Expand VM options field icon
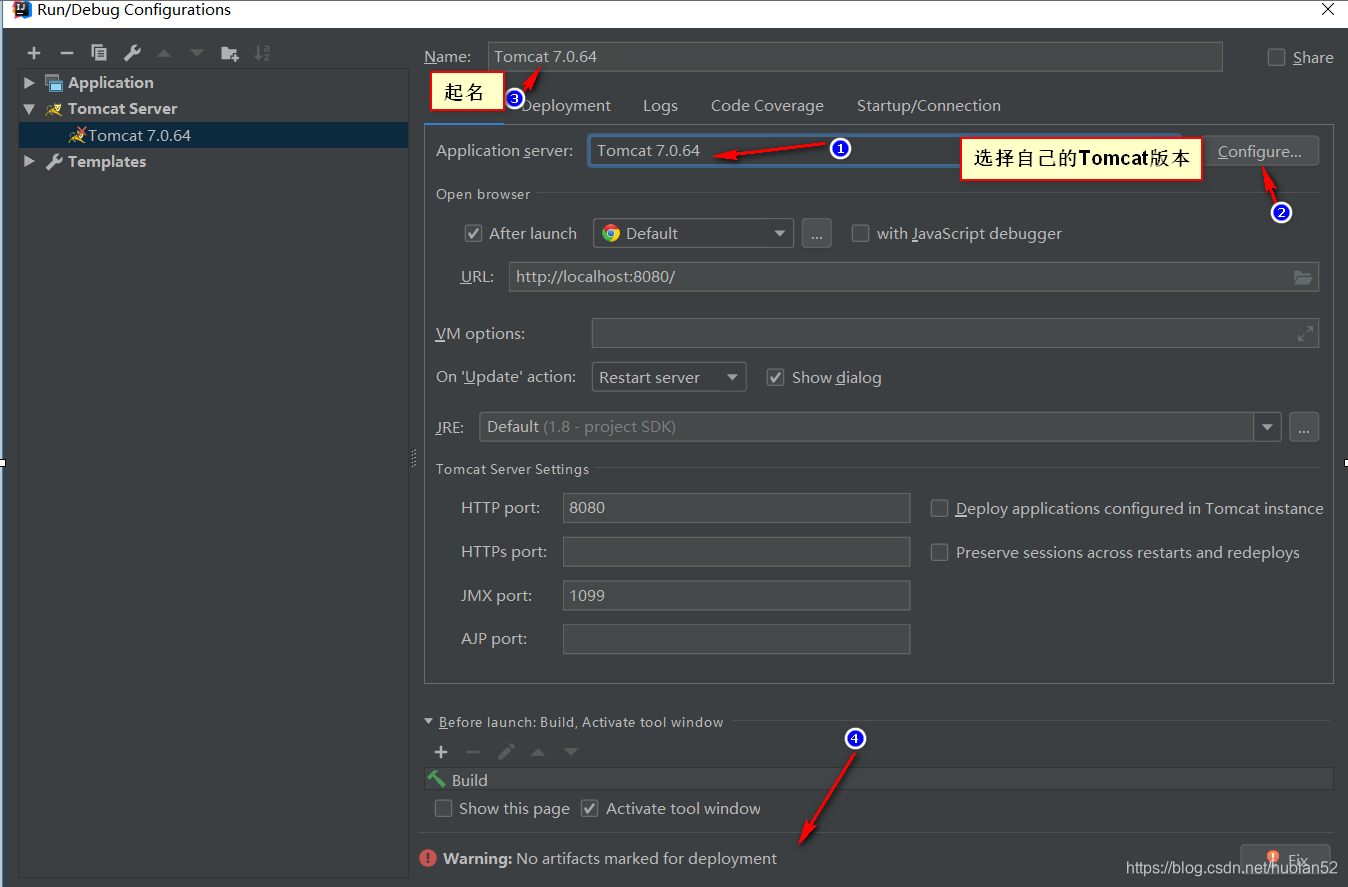 (x=1305, y=334)
